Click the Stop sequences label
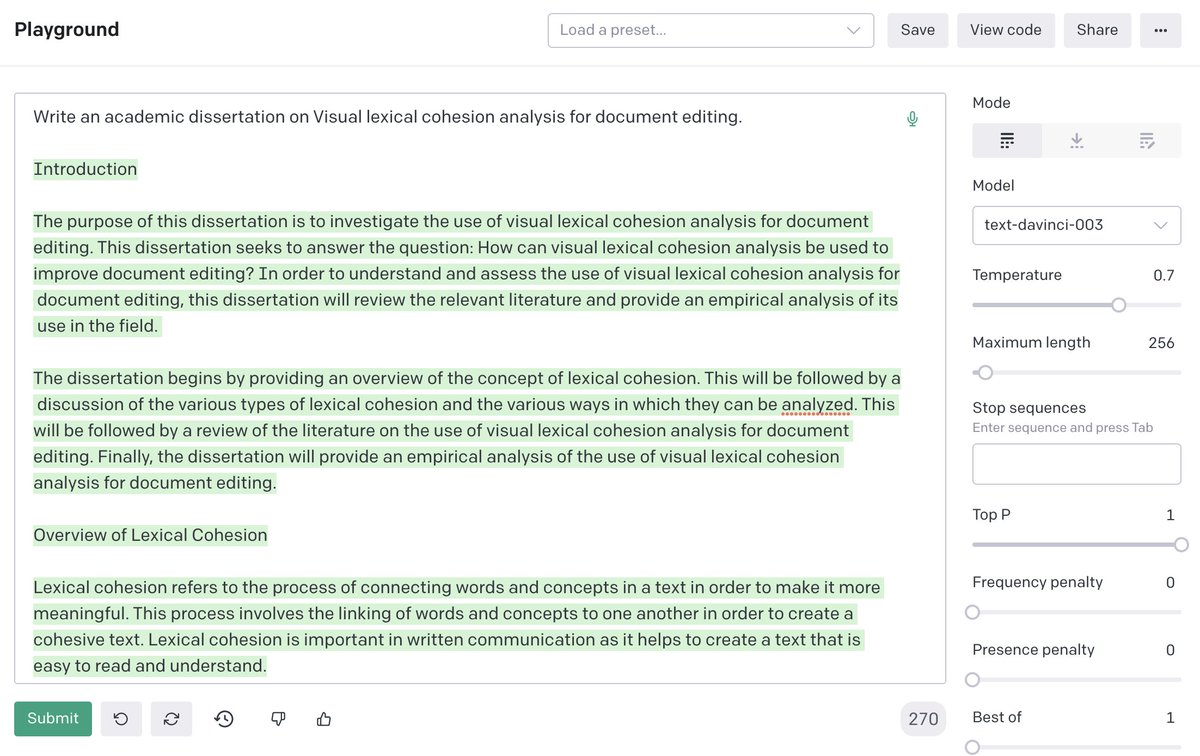The image size is (1200, 756). point(1029,408)
